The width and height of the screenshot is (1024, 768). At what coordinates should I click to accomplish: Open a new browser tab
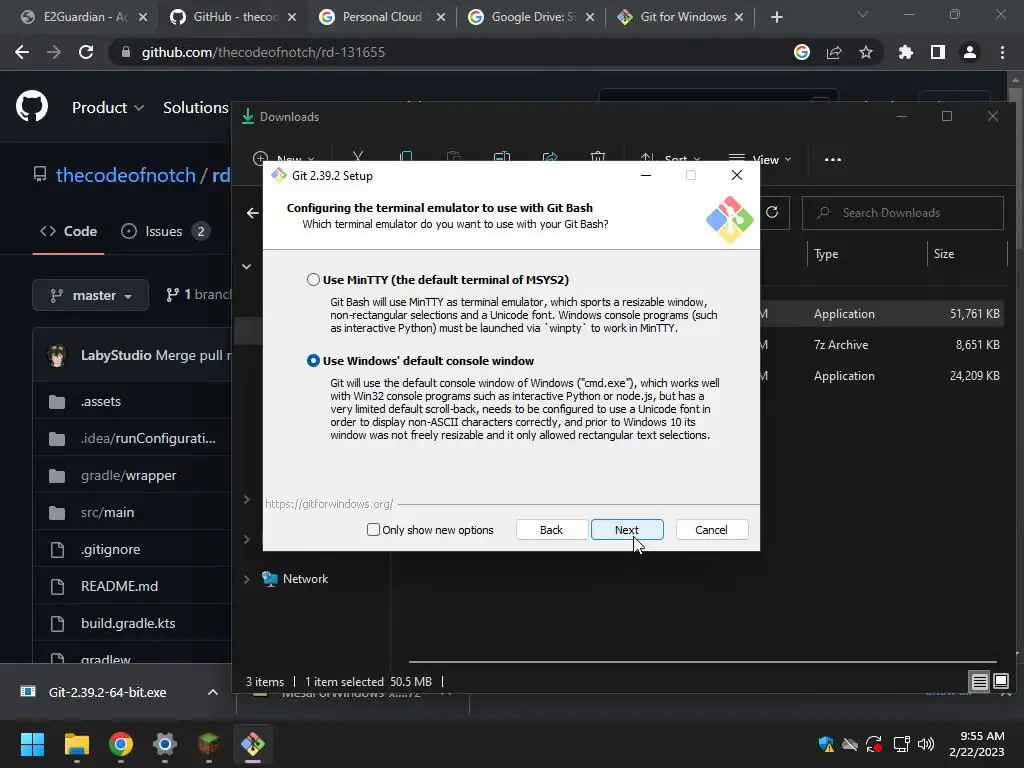click(x=776, y=17)
